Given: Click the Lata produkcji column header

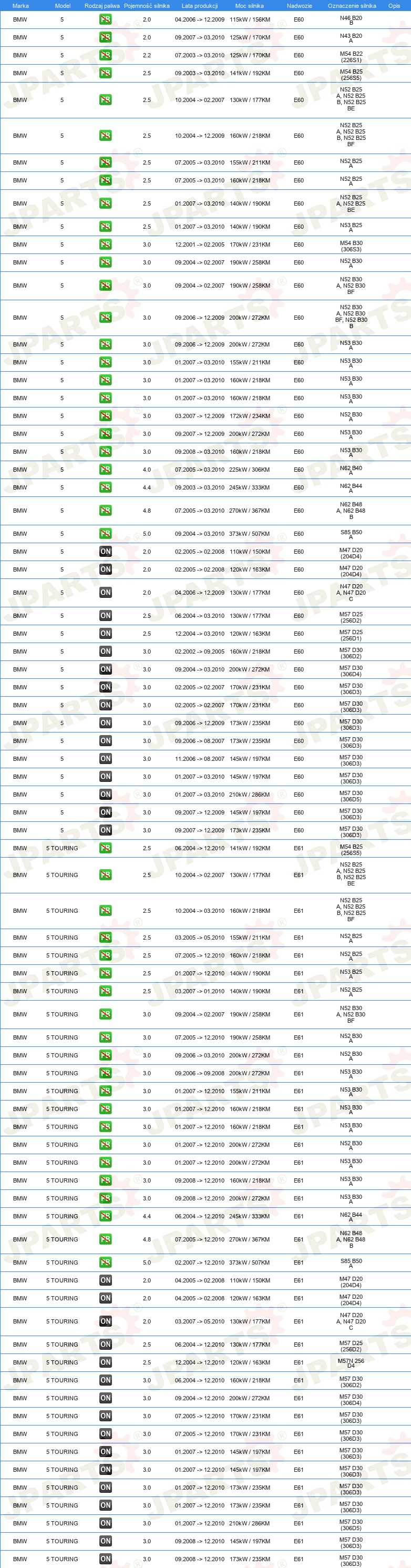Looking at the screenshot, I should coord(199,5).
